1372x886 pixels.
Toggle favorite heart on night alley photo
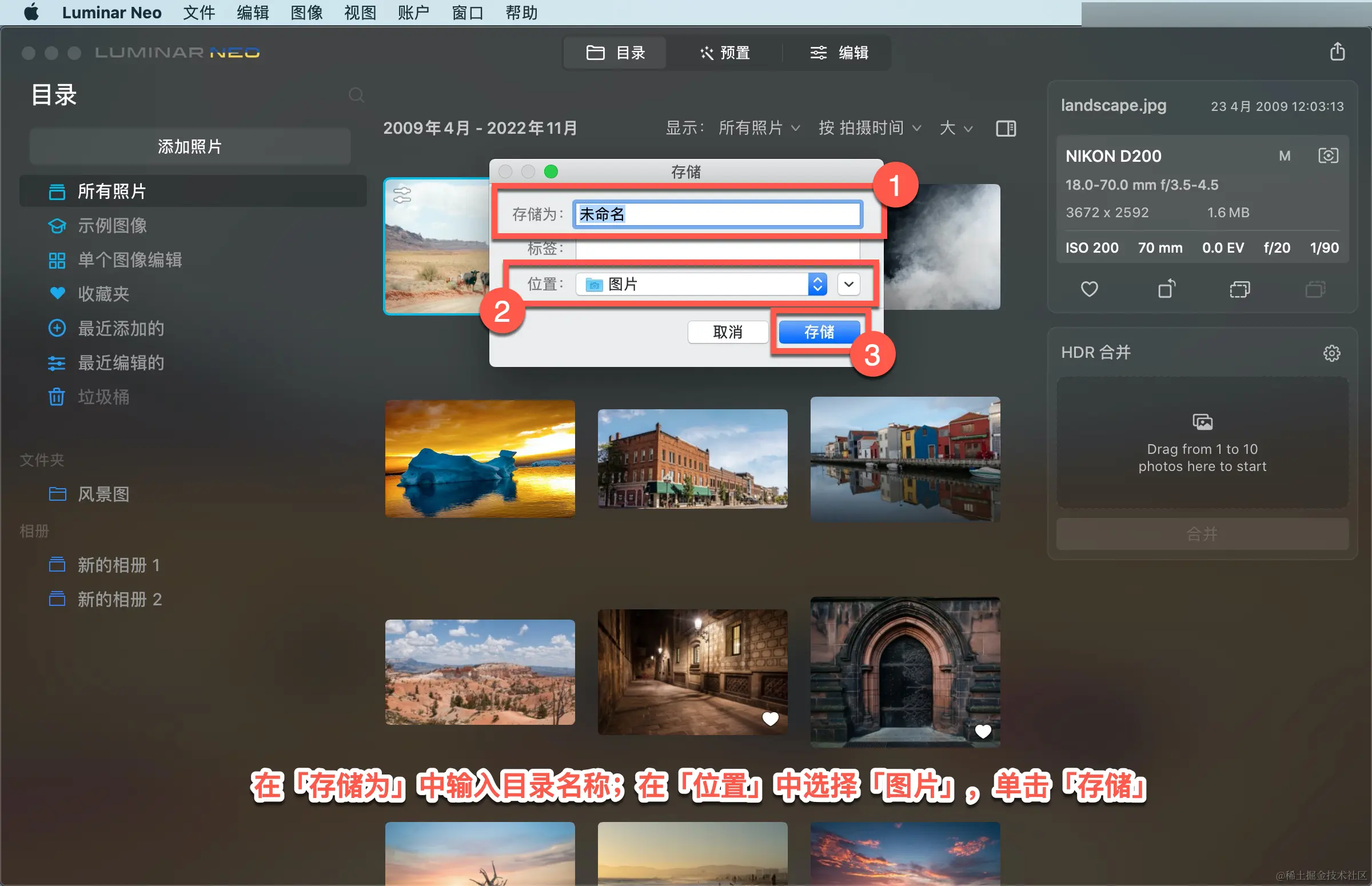click(x=769, y=719)
